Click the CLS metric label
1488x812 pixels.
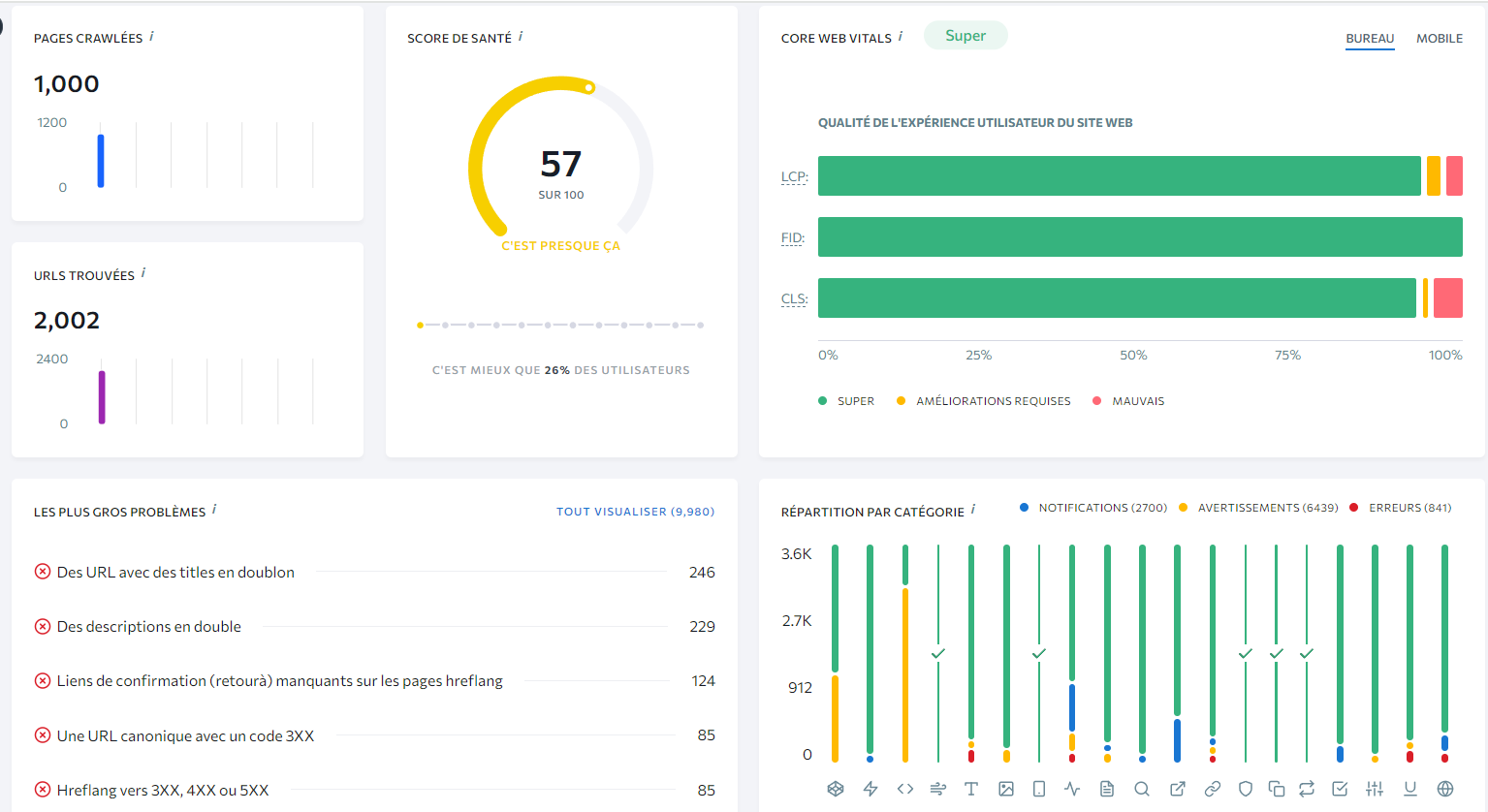pyautogui.click(x=795, y=299)
